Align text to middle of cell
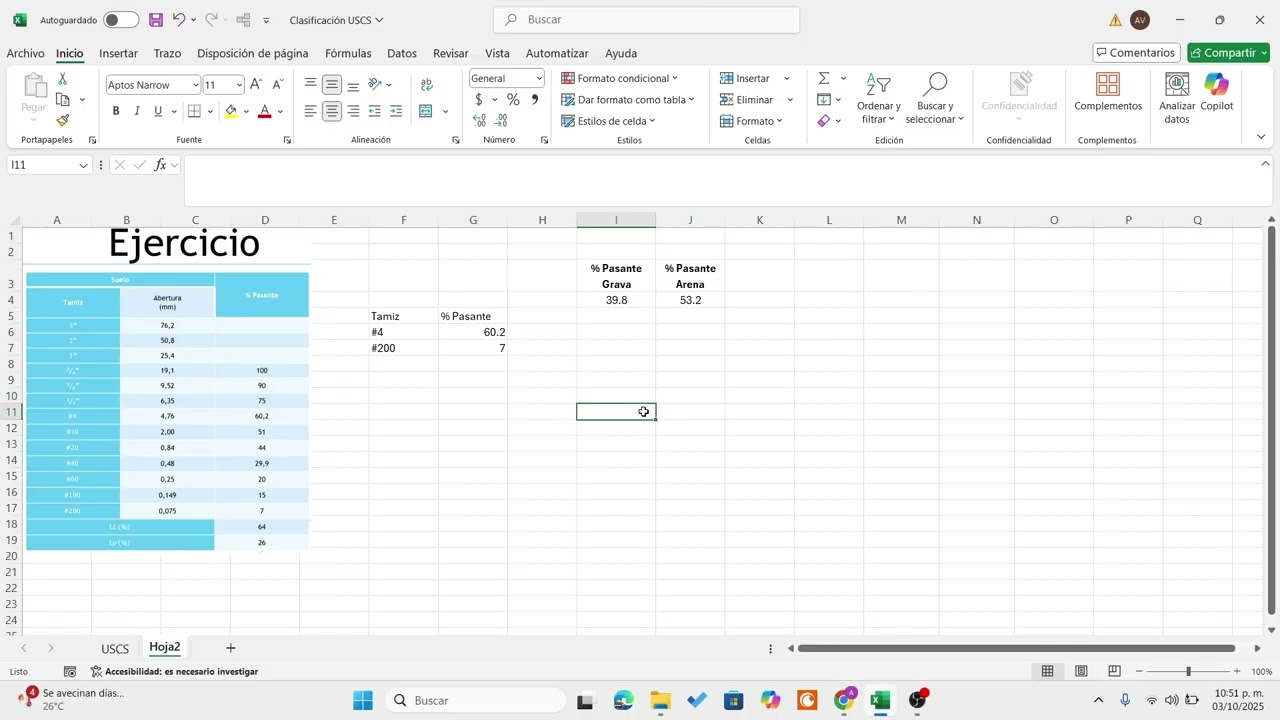This screenshot has height=720, width=1280. [332, 85]
